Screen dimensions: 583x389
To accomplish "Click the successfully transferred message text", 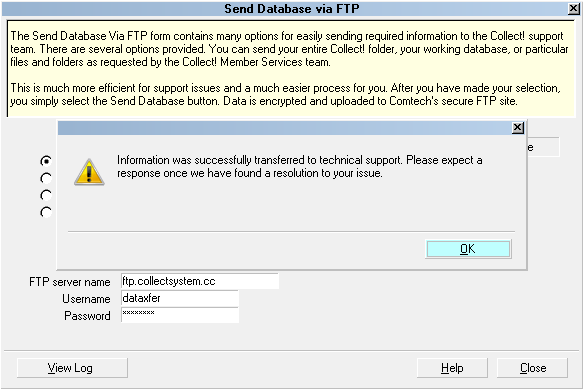I will [299, 167].
